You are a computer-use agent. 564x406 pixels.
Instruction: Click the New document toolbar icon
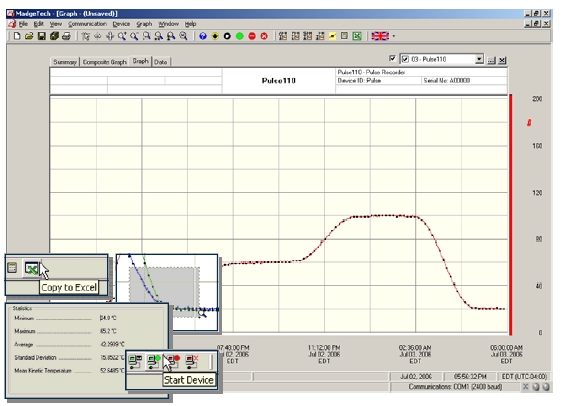click(x=17, y=36)
